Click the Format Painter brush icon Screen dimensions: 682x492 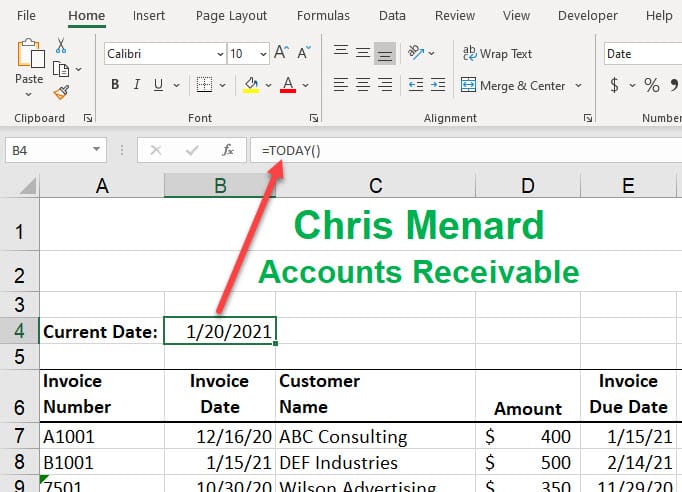coord(61,91)
